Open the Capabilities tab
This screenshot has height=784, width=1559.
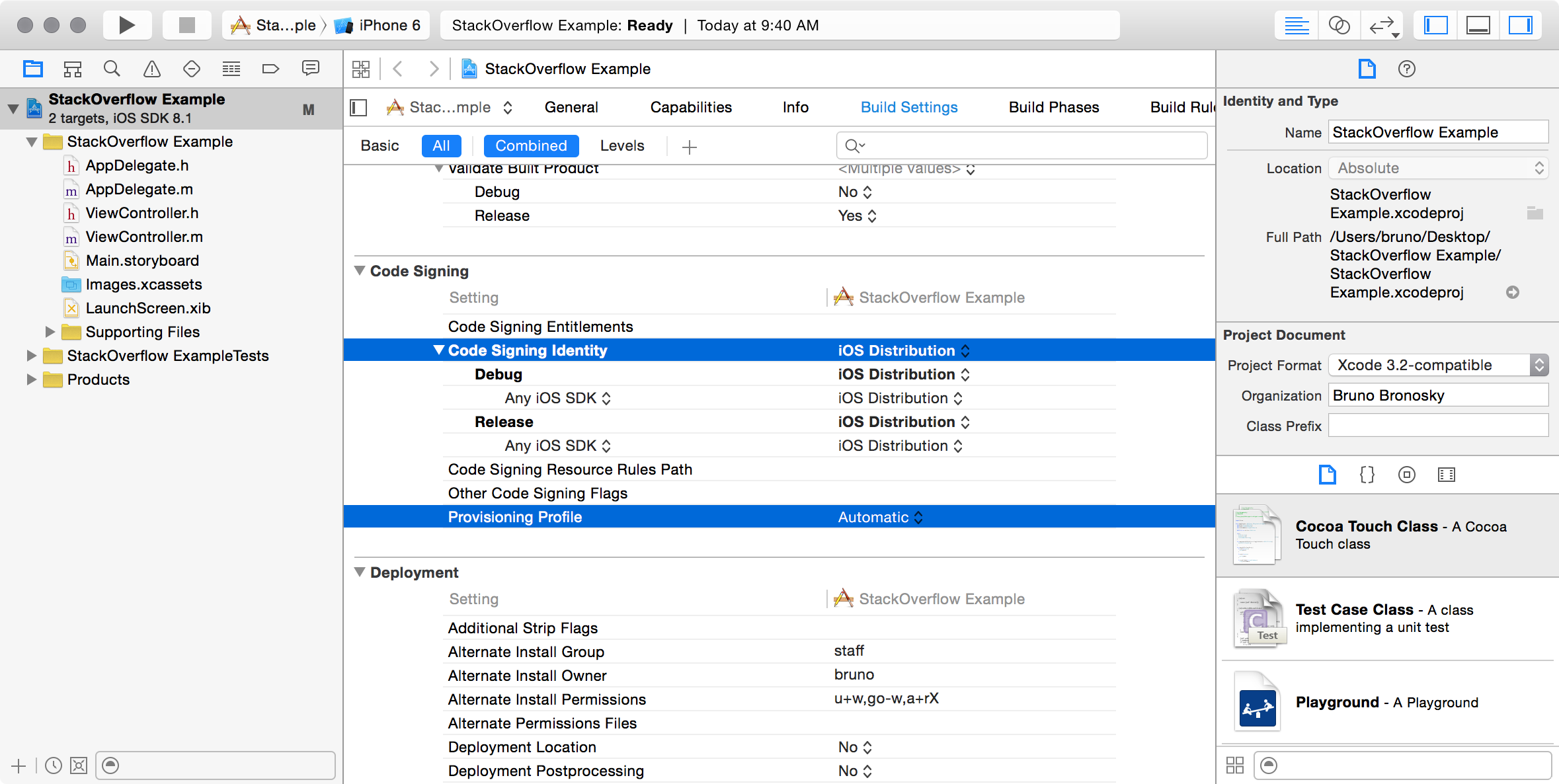coord(691,107)
